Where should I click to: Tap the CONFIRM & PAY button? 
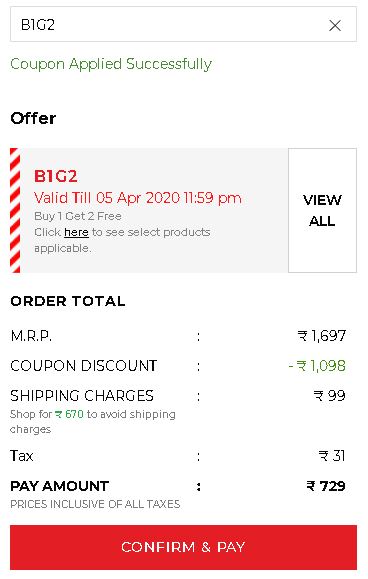183,547
